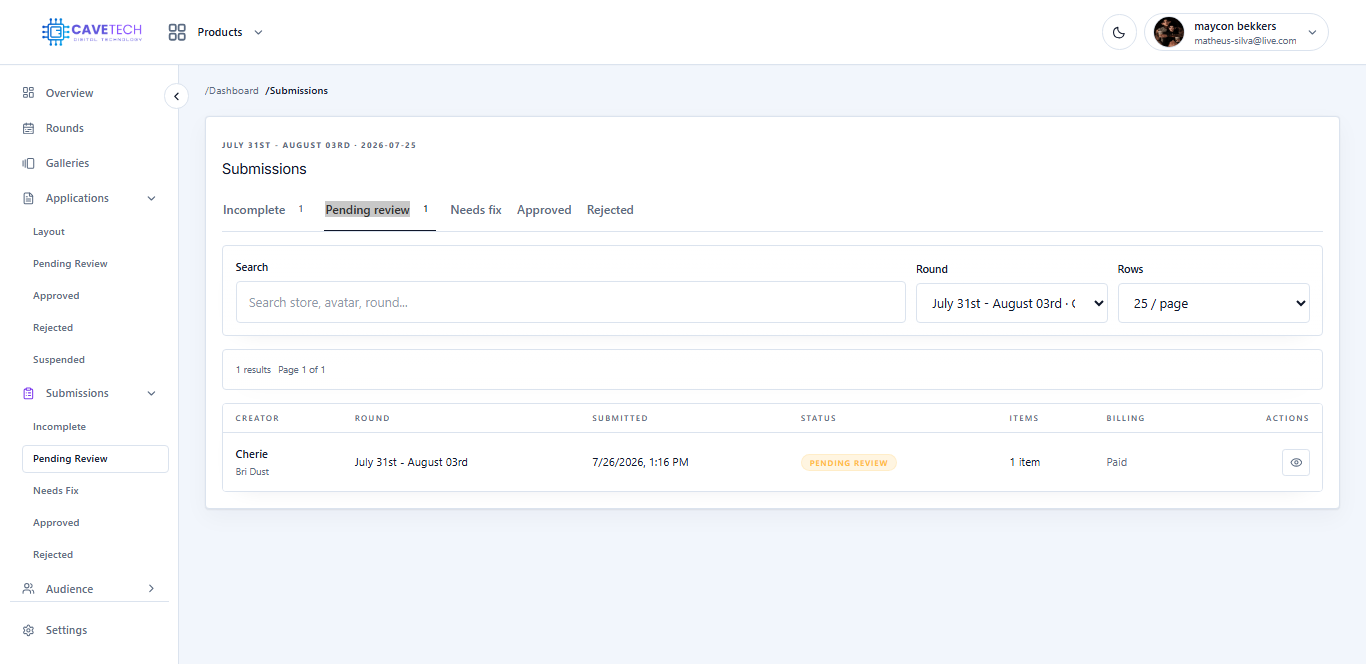Click the Overview sidebar icon
This screenshot has height=664, width=1366.
(x=28, y=93)
